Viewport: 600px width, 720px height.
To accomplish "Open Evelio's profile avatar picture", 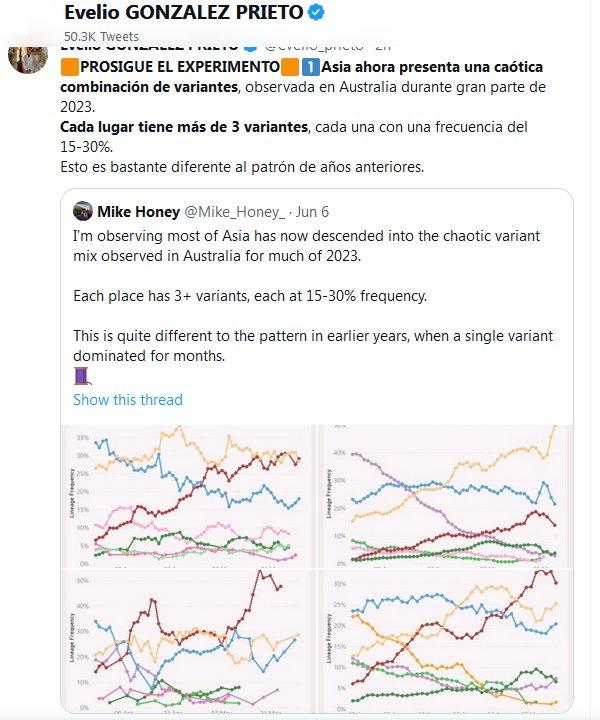I will click(x=29, y=58).
